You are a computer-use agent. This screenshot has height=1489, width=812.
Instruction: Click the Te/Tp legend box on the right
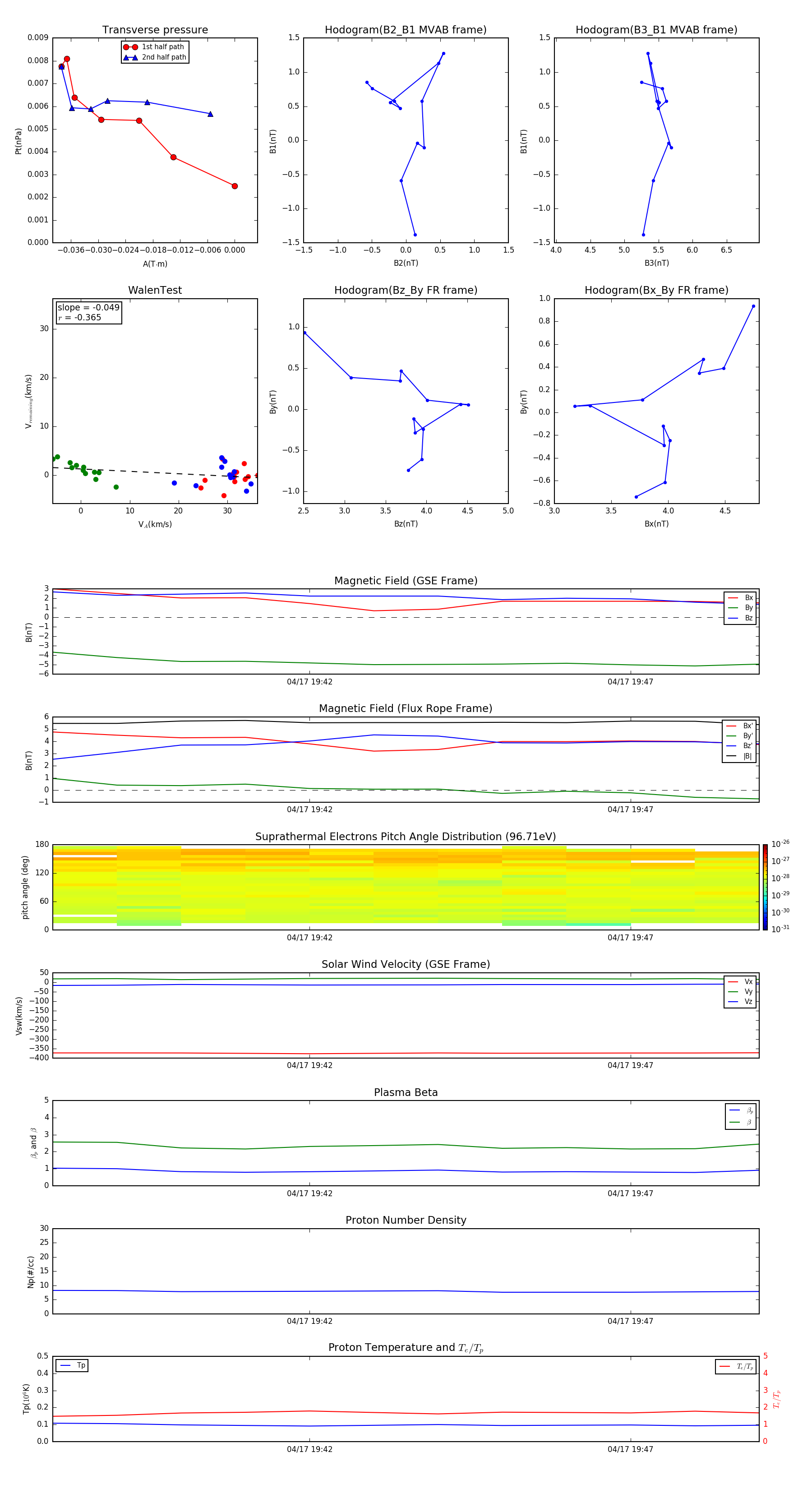click(736, 1366)
